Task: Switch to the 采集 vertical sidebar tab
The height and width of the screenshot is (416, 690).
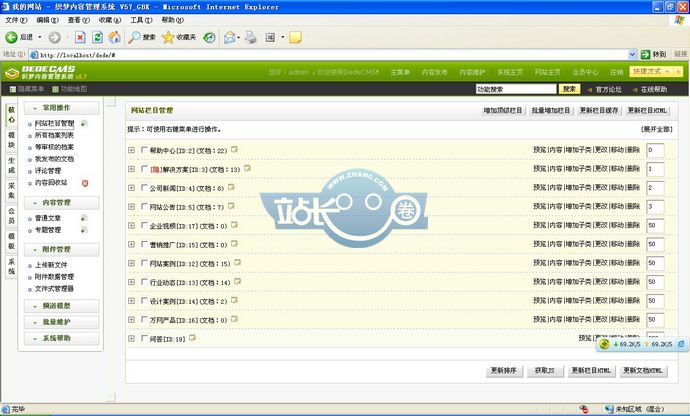Action: tap(11, 191)
